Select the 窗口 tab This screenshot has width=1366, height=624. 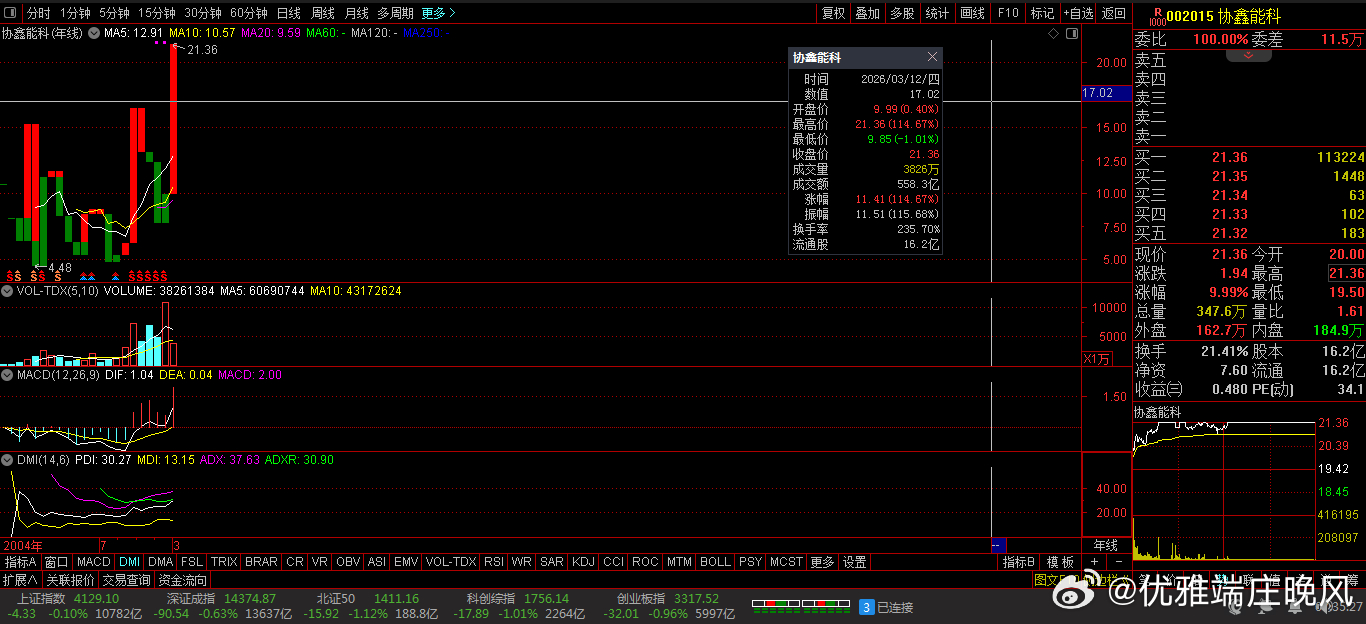[x=57, y=562]
